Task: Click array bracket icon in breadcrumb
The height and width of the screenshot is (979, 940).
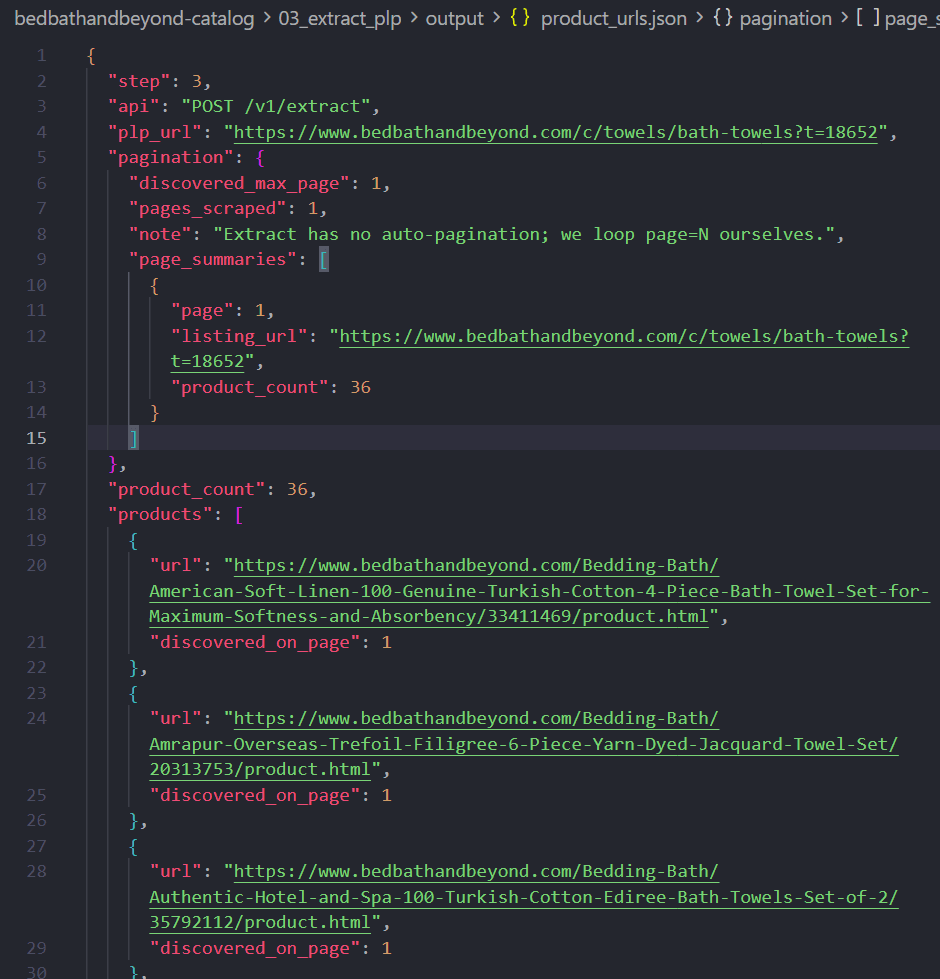Action: [x=868, y=18]
